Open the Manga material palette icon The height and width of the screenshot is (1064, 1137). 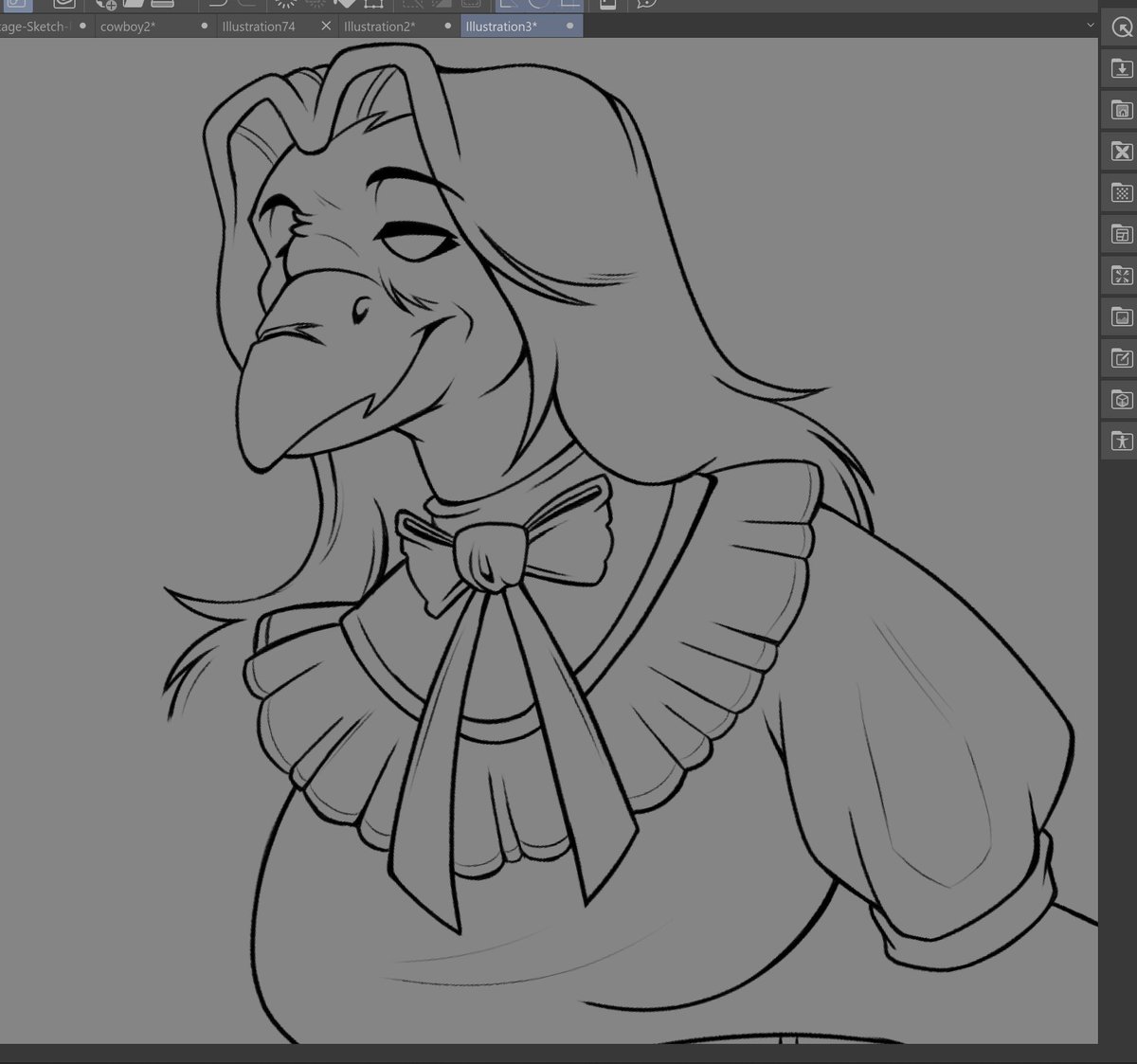(x=1122, y=234)
